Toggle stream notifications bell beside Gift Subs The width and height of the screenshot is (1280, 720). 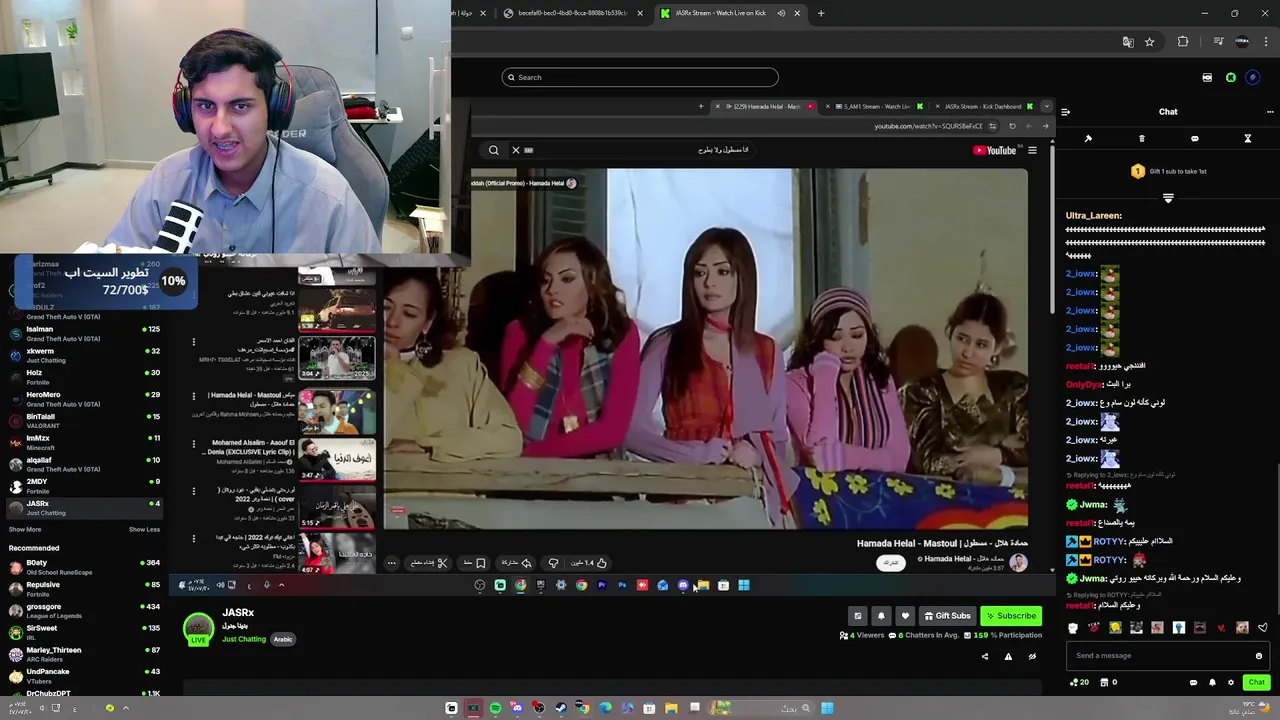(x=881, y=616)
